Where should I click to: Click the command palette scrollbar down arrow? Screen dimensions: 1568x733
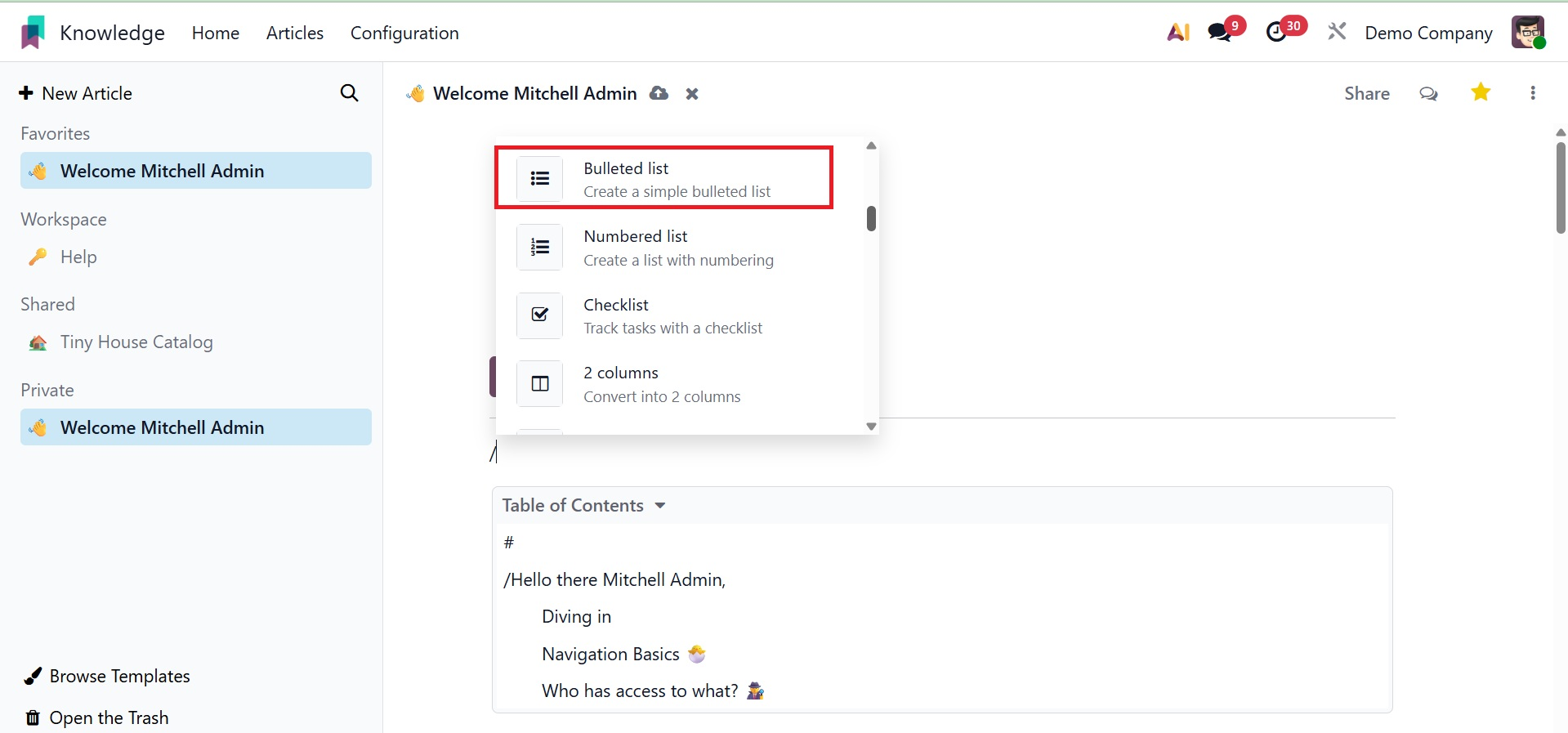[871, 427]
